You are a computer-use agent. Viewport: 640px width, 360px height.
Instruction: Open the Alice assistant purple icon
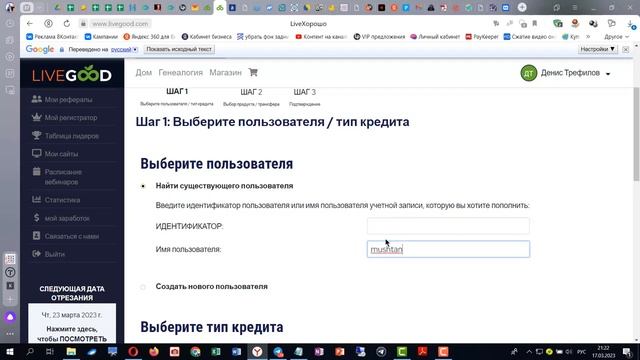[10, 317]
